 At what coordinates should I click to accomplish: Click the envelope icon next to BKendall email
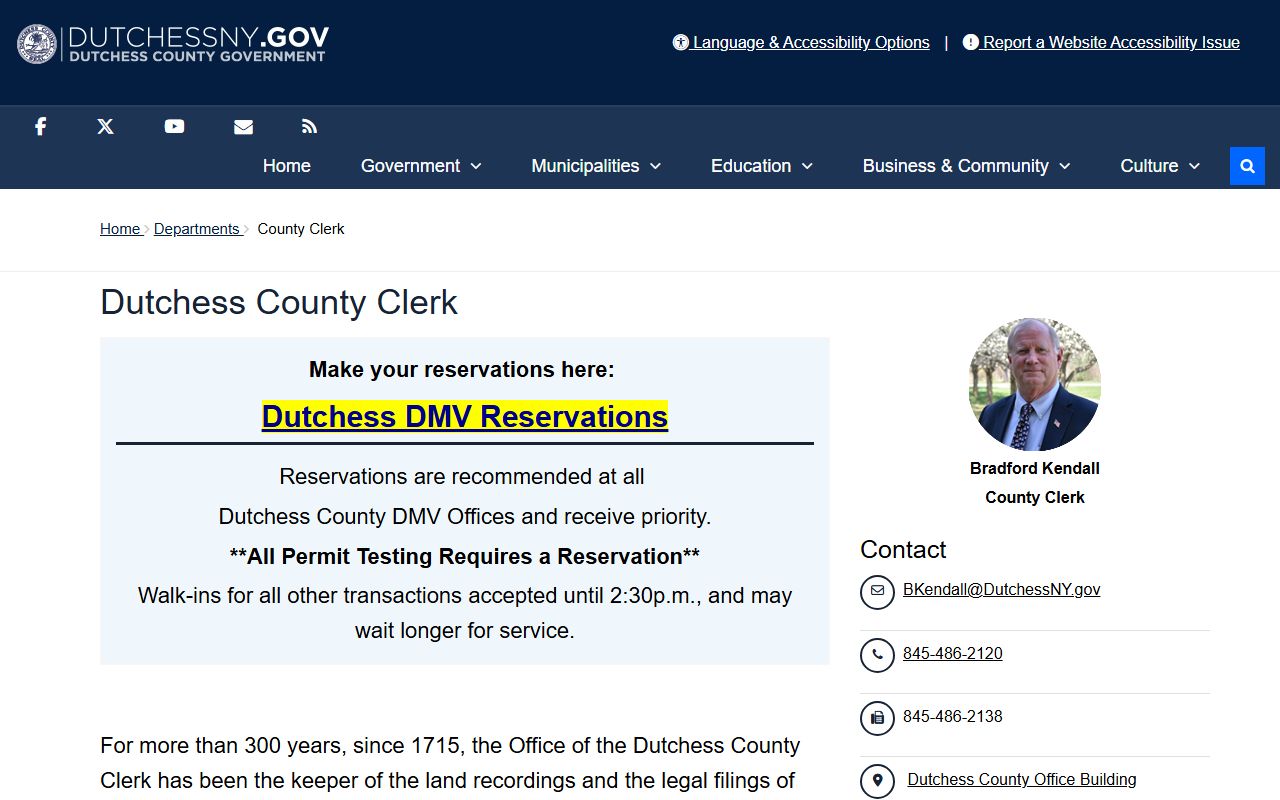coord(877,591)
